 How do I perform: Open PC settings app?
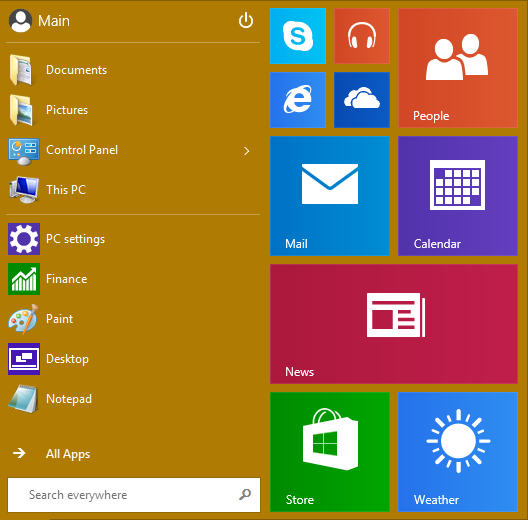133,239
